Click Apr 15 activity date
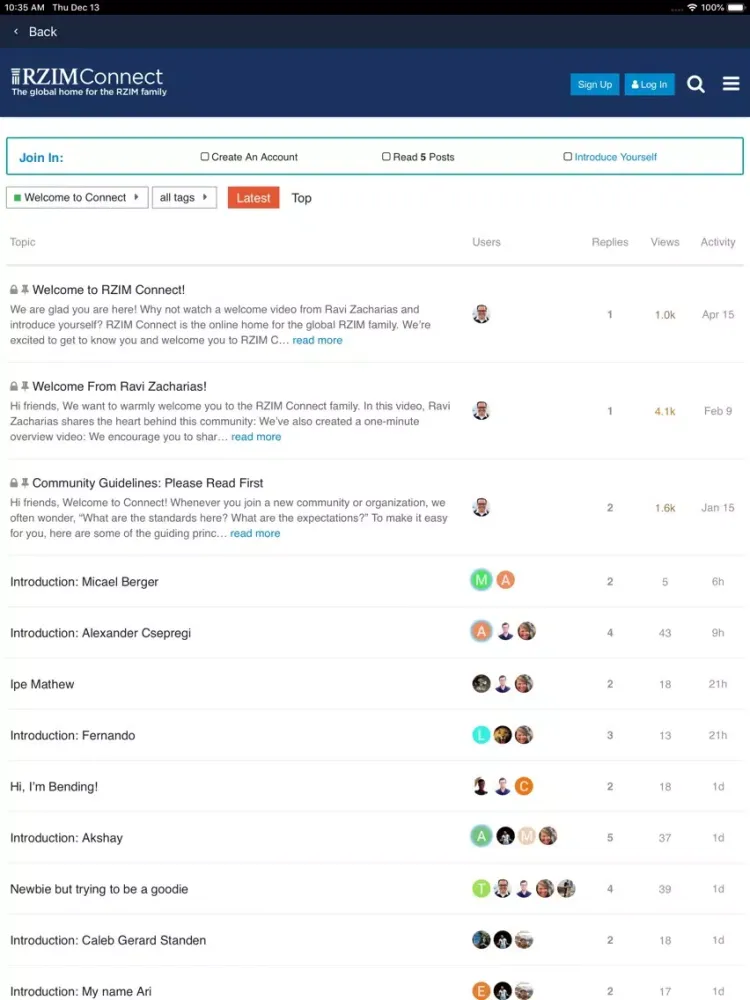 pos(717,314)
